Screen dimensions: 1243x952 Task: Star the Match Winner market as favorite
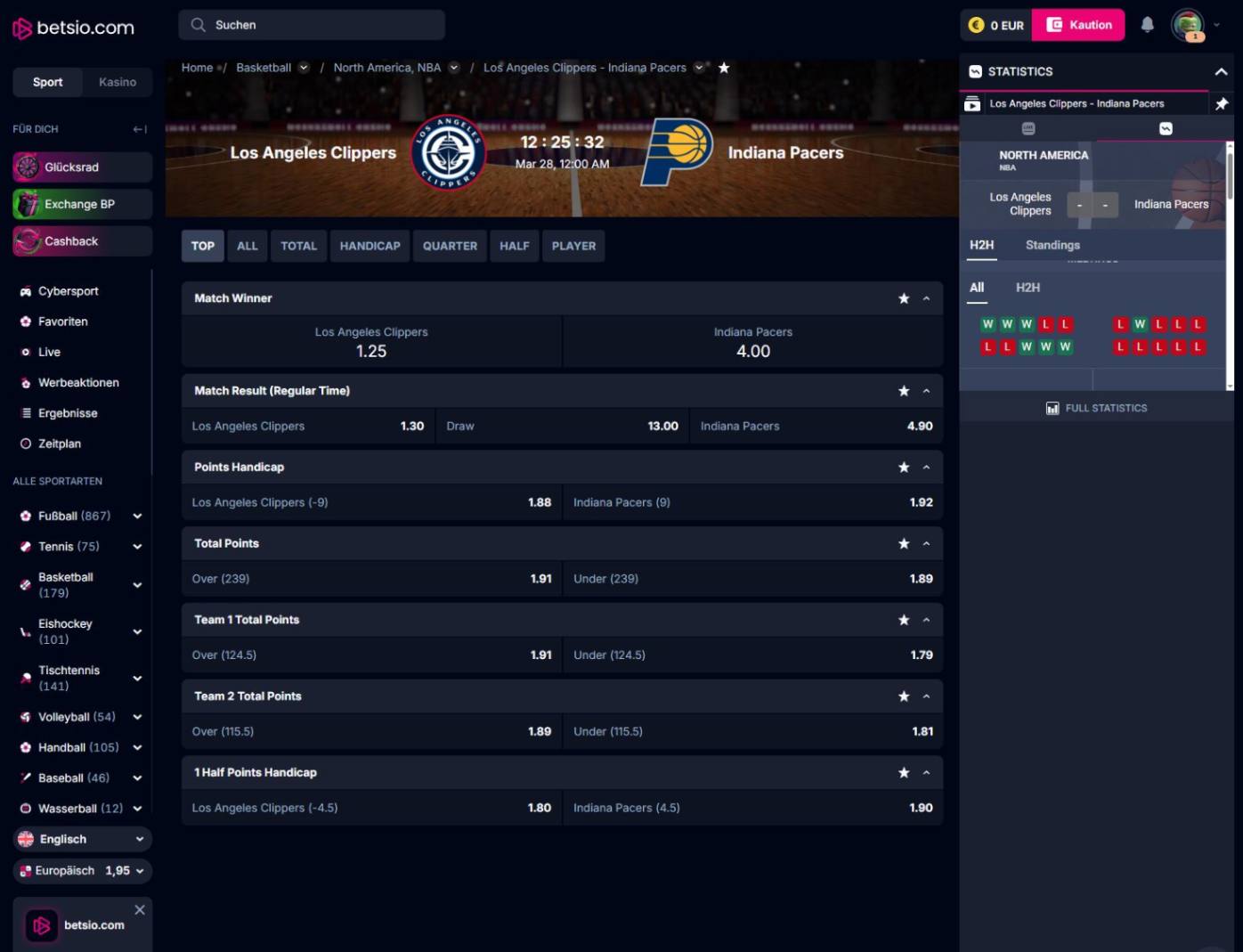pyautogui.click(x=904, y=298)
